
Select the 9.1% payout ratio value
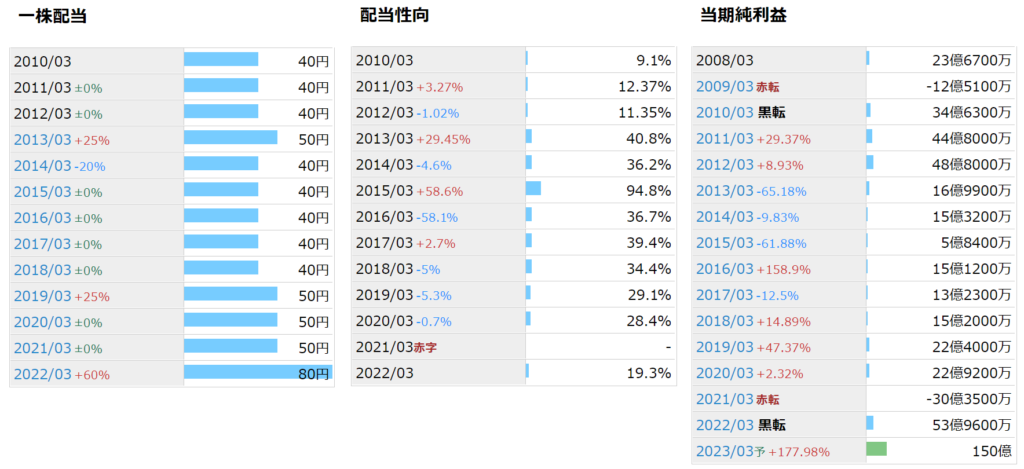(654, 61)
